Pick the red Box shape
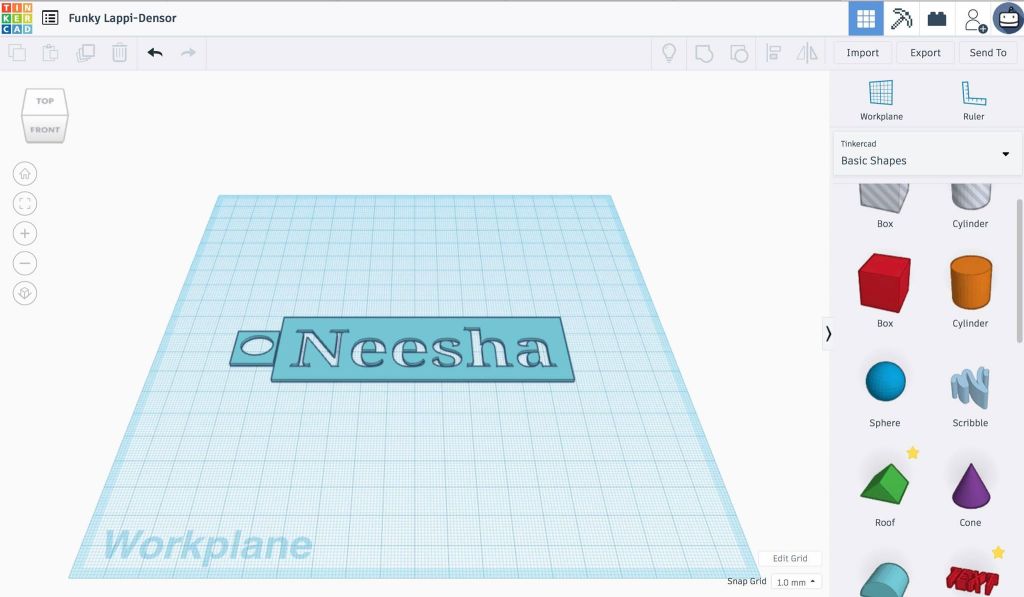Viewport: 1024px width, 597px height. (x=884, y=284)
